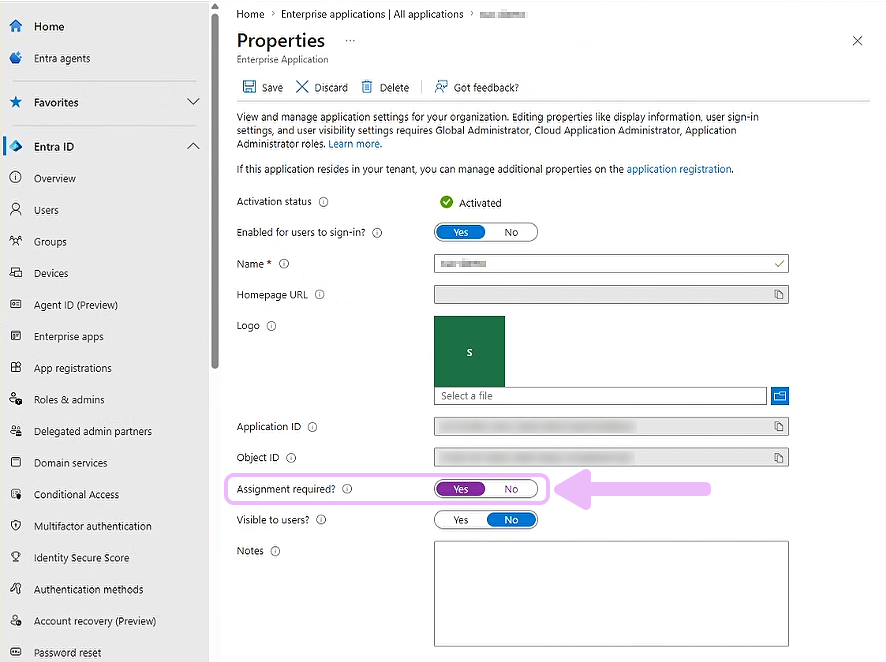Click the Home house icon in sidebar
The width and height of the screenshot is (886, 662).
pyautogui.click(x=16, y=26)
